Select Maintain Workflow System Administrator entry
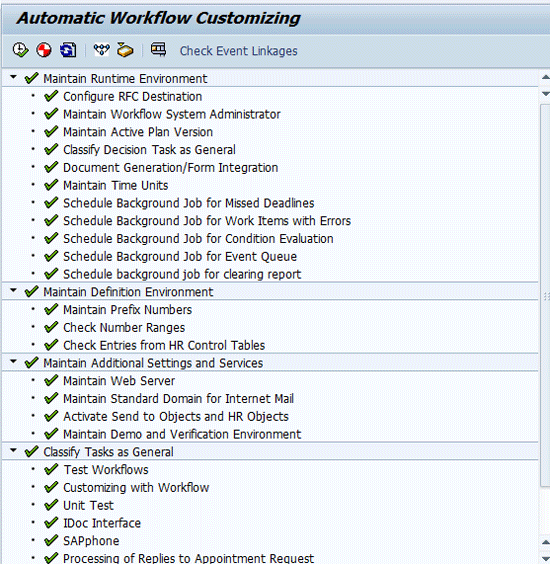550x564 pixels. click(172, 114)
